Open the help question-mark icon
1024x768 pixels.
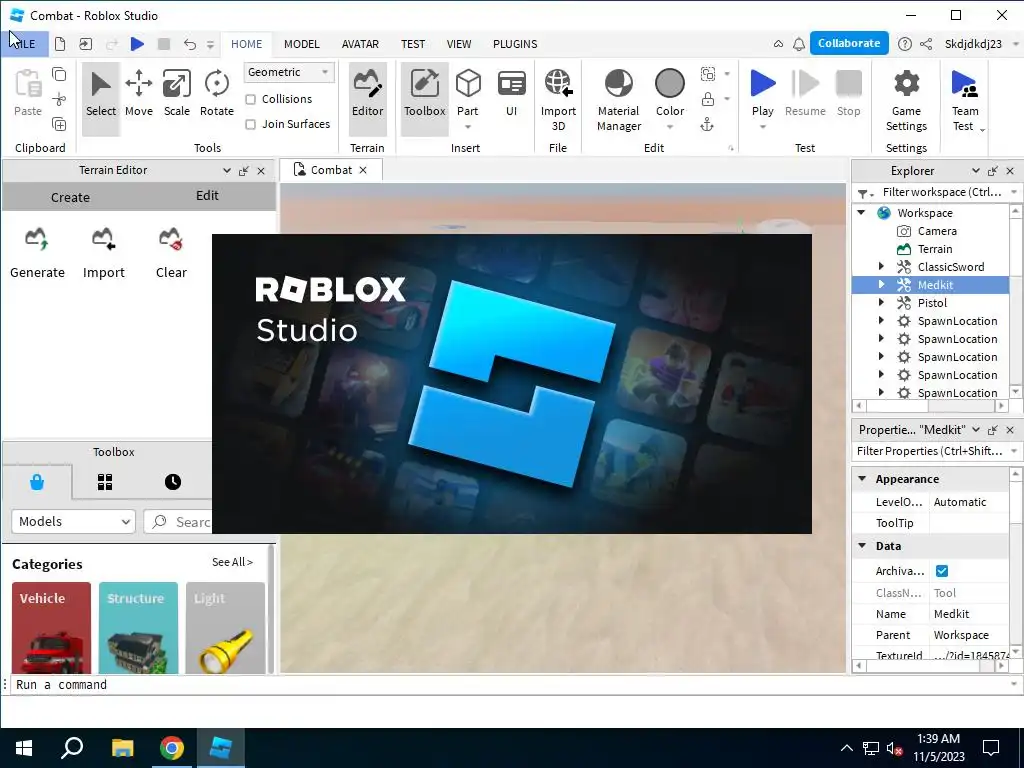[x=904, y=44]
